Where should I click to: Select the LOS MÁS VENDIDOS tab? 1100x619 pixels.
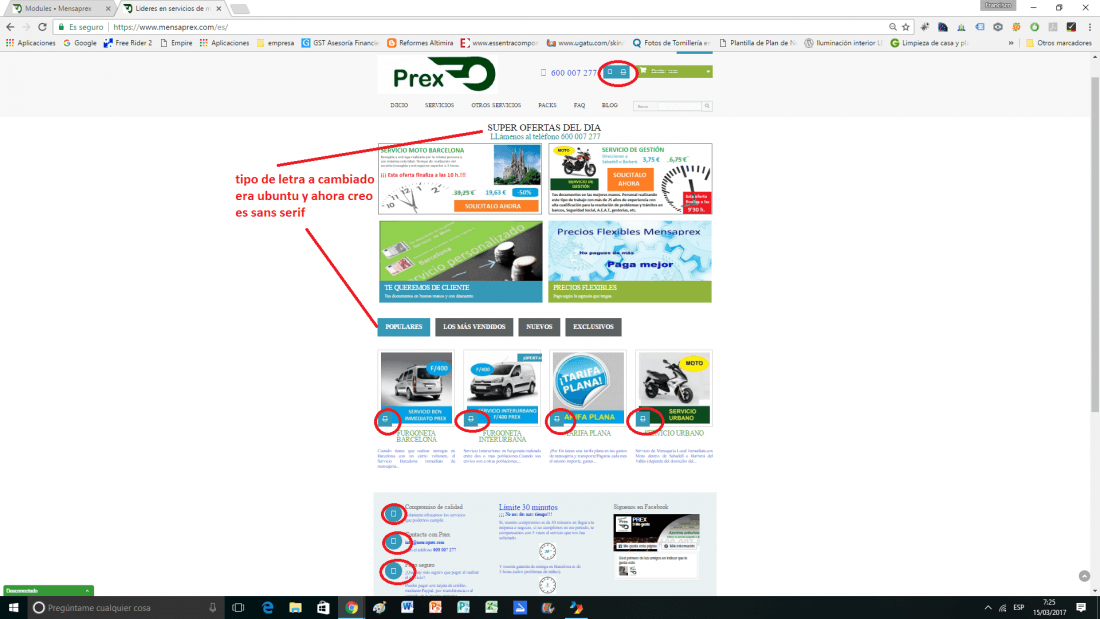coord(474,327)
